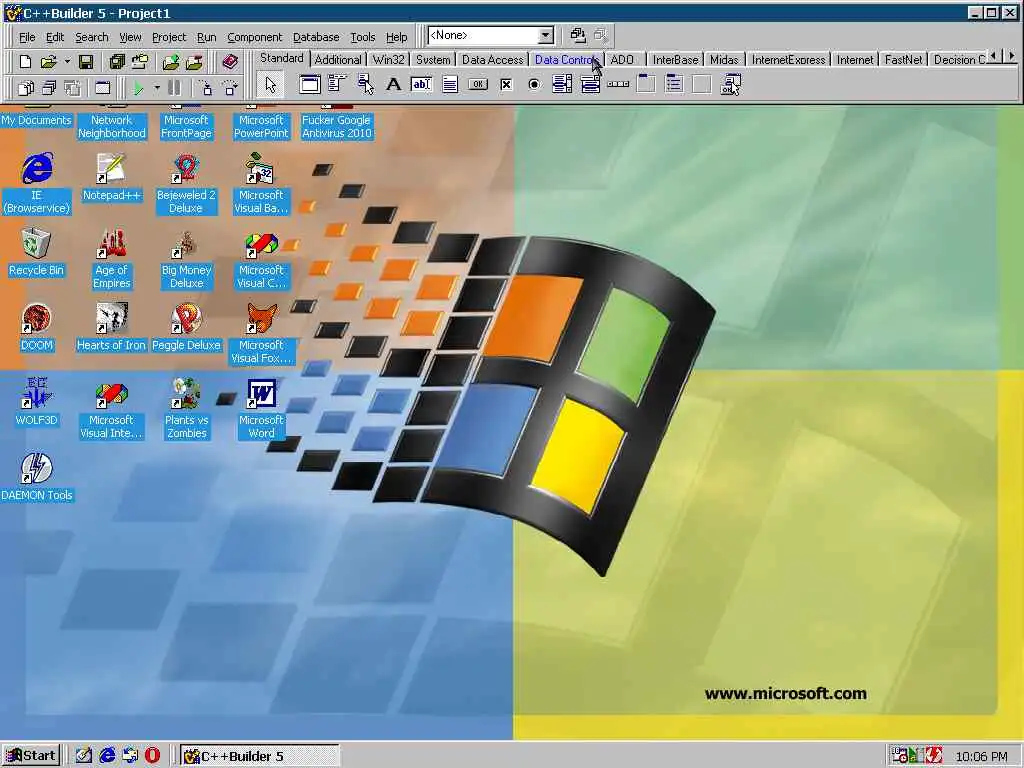Viewport: 1024px width, 768px height.
Task: Click the Open folder toolbar icon
Action: (48, 62)
